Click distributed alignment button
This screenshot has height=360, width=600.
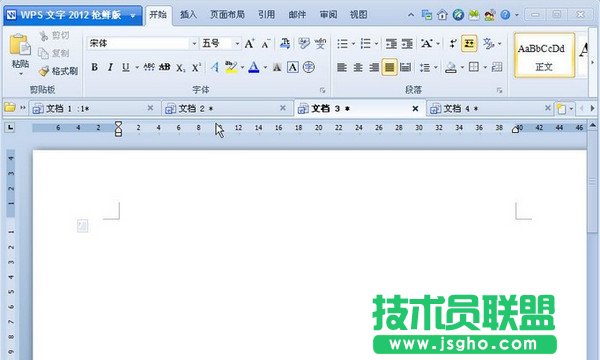[405, 68]
